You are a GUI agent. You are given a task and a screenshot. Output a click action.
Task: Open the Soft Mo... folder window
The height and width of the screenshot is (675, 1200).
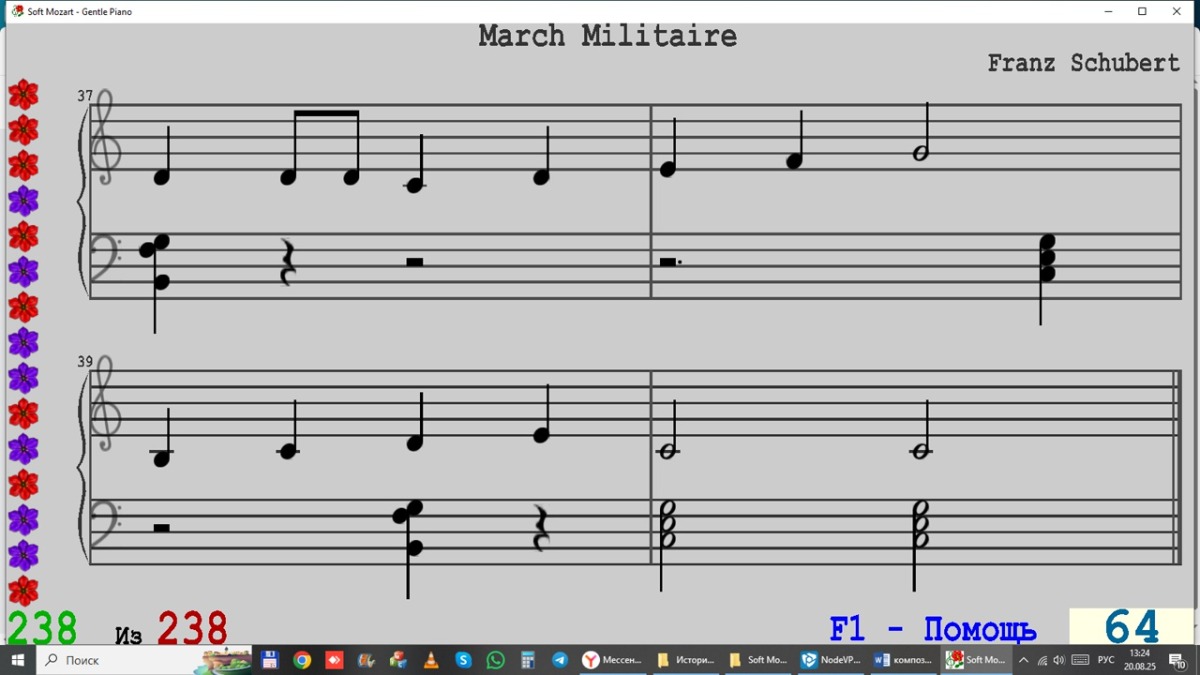[x=758, y=660]
